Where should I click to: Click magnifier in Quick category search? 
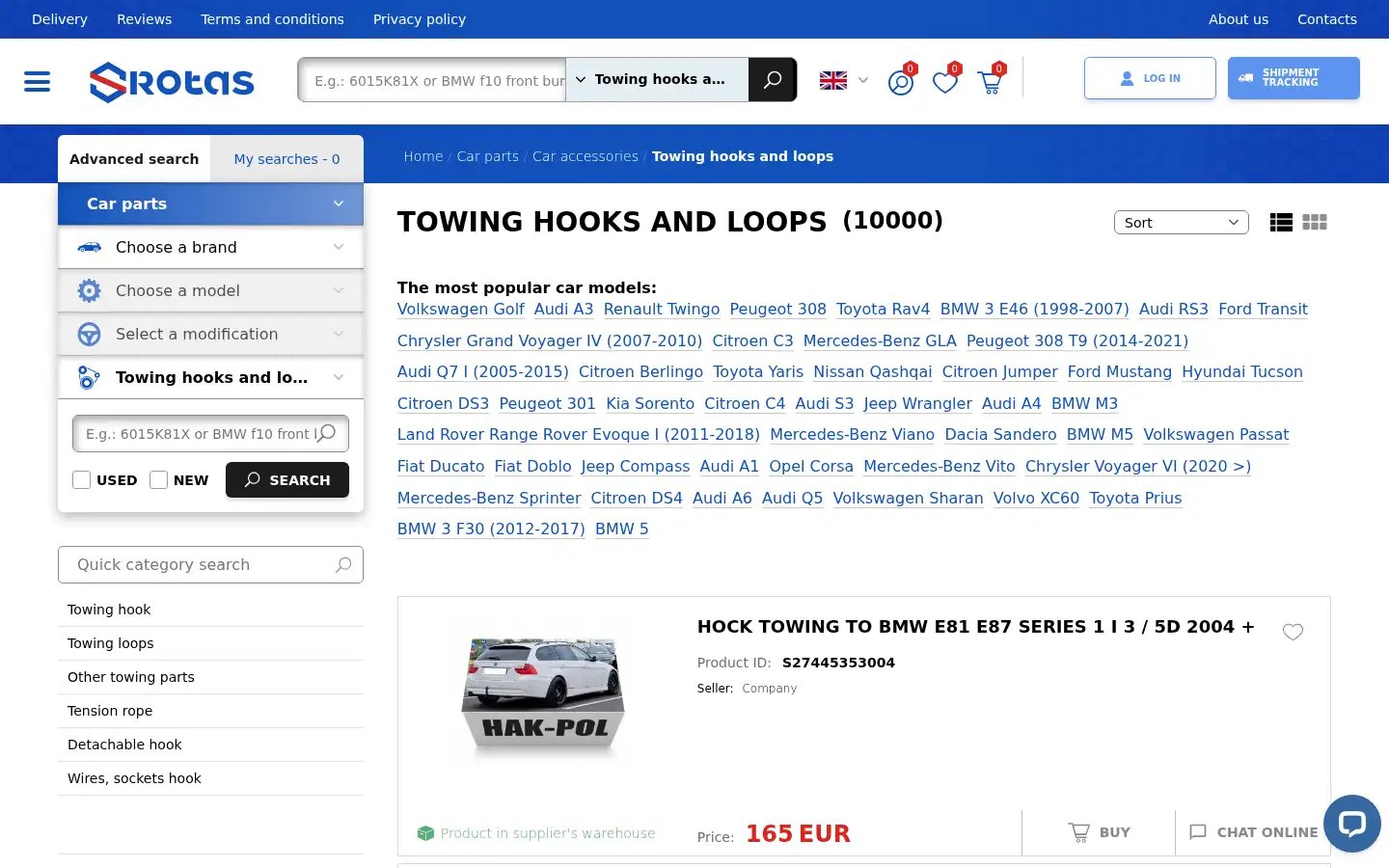pos(343,565)
